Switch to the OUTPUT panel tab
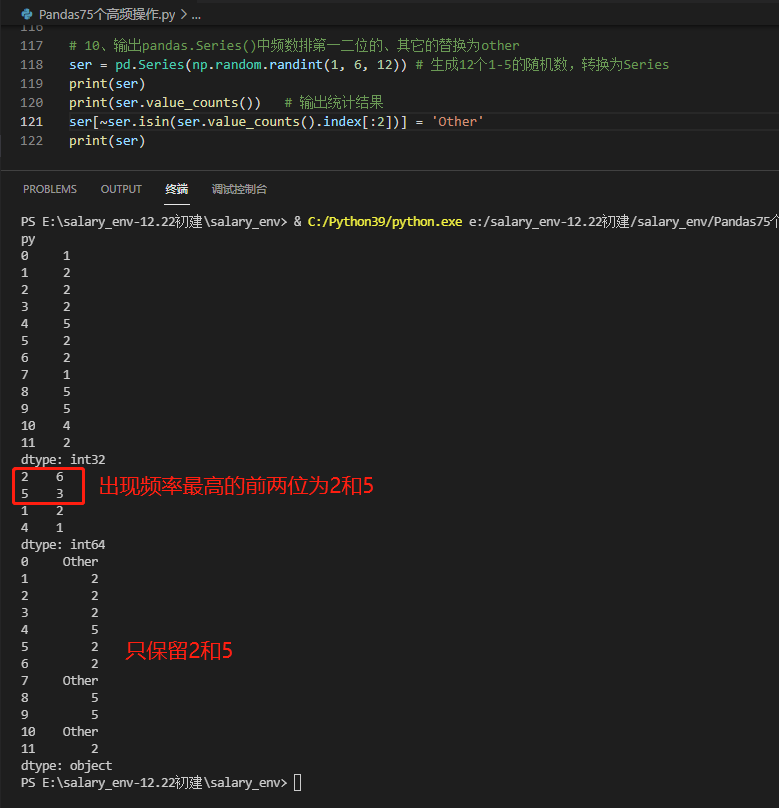Screen dimensions: 779x808 (x=121, y=189)
